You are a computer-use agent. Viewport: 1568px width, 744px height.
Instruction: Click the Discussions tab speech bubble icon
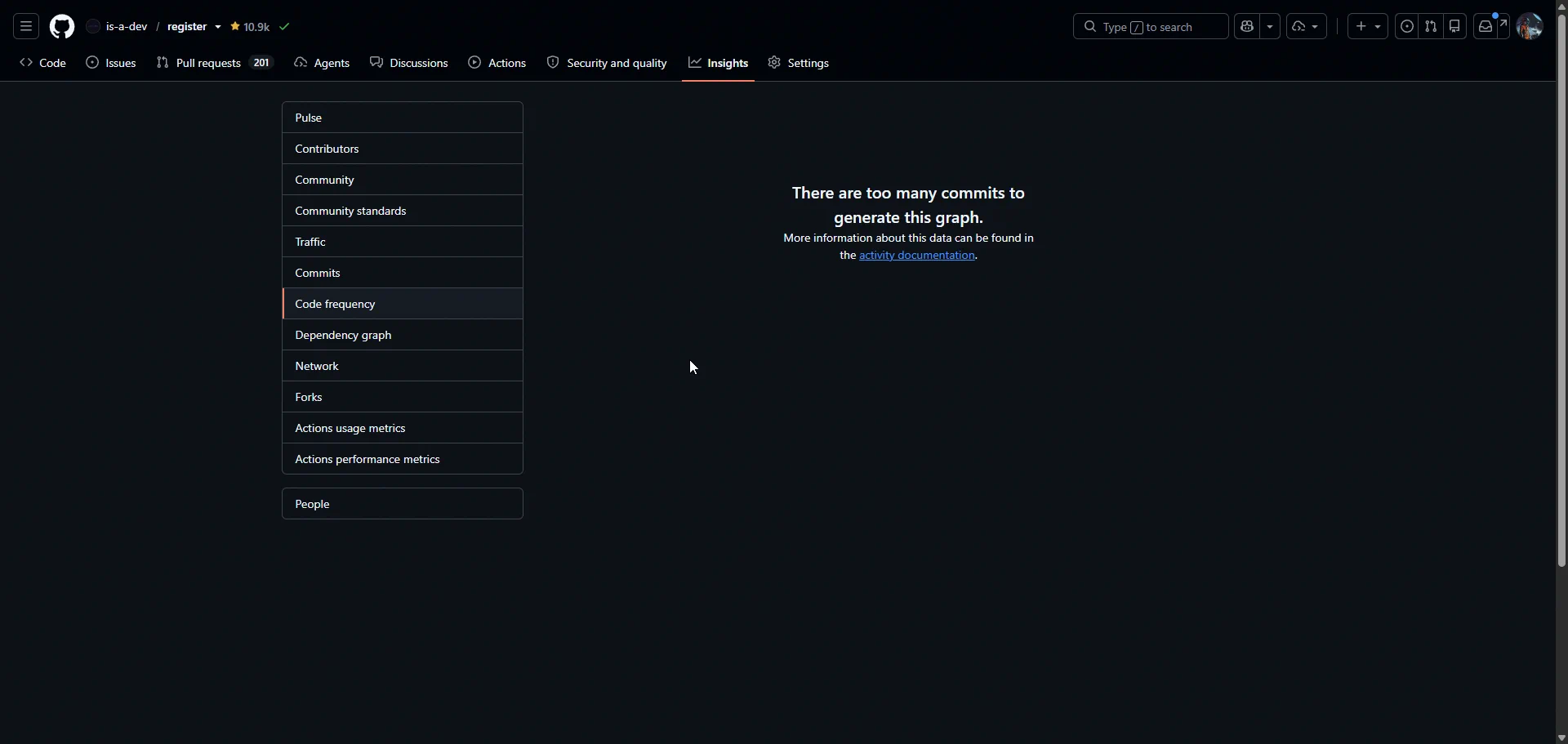coord(376,63)
